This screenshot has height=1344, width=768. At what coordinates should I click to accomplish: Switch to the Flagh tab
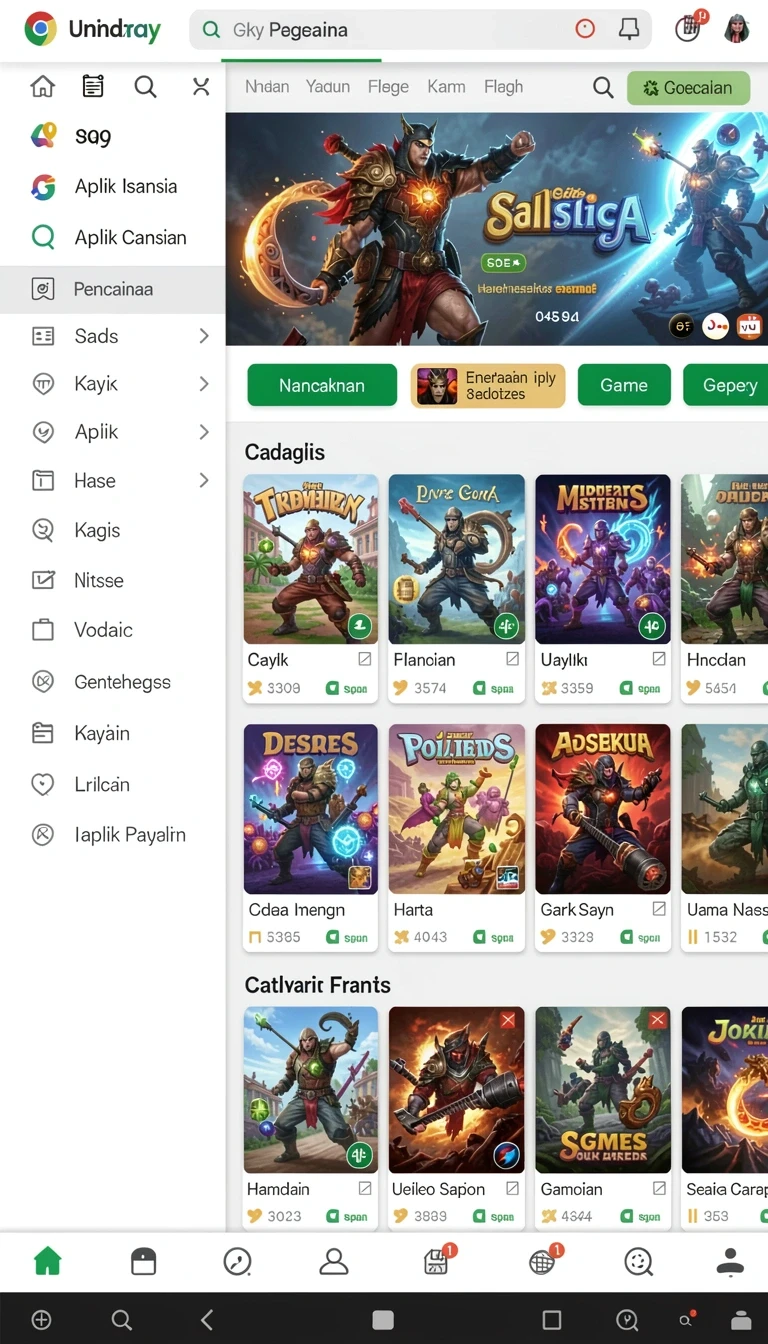pos(503,87)
